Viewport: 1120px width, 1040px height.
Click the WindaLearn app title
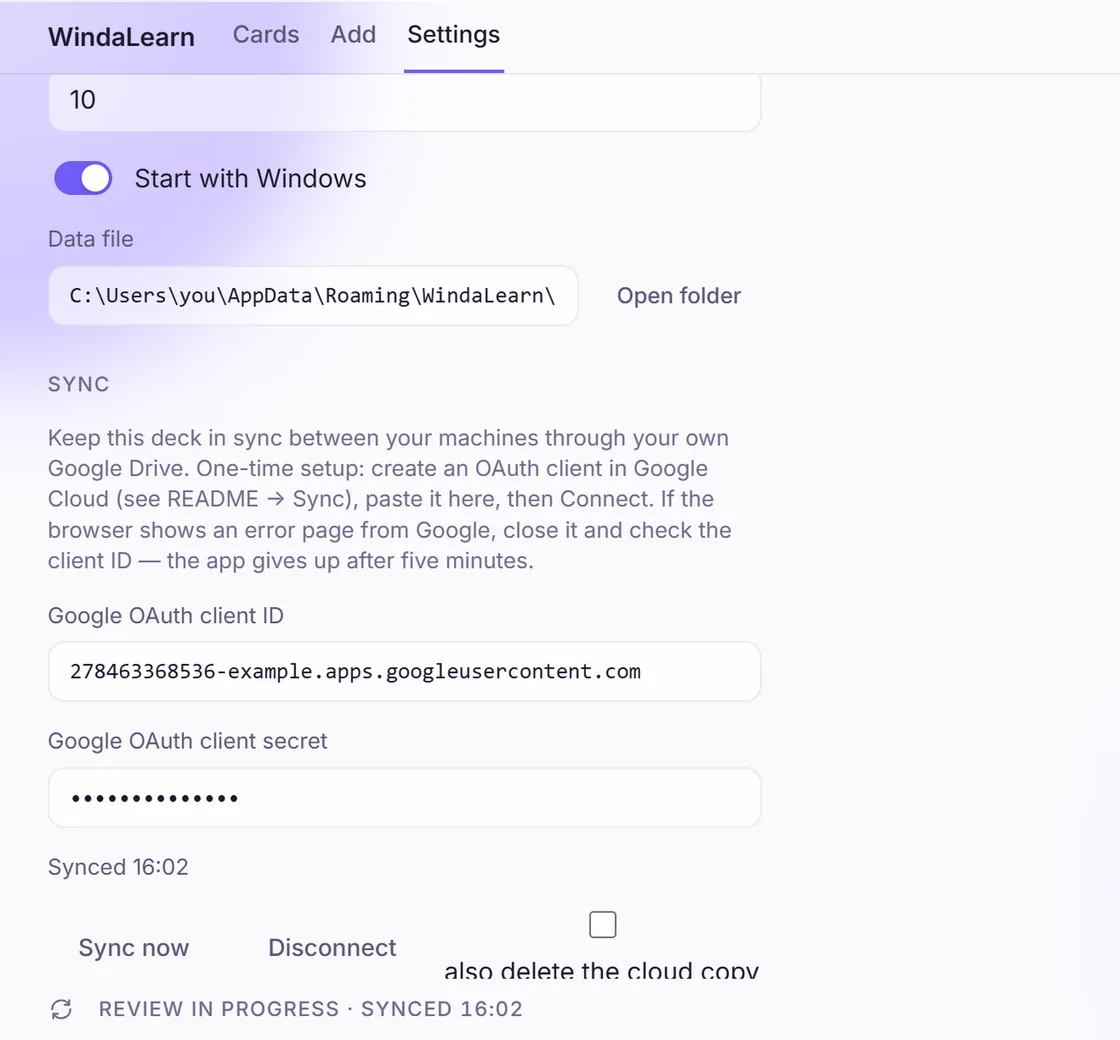click(x=121, y=37)
